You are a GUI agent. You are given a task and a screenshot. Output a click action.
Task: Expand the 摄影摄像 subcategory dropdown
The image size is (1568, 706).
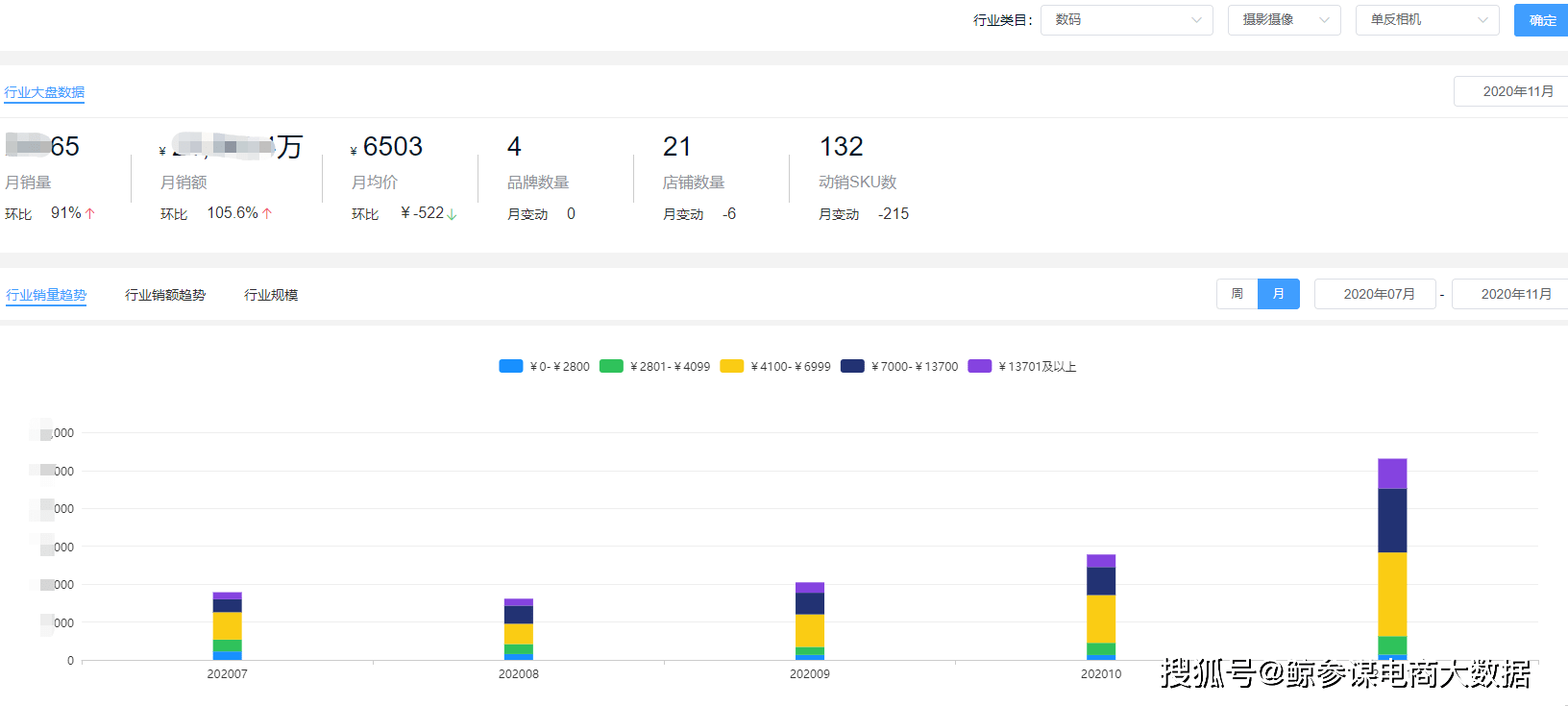pyautogui.click(x=1284, y=20)
